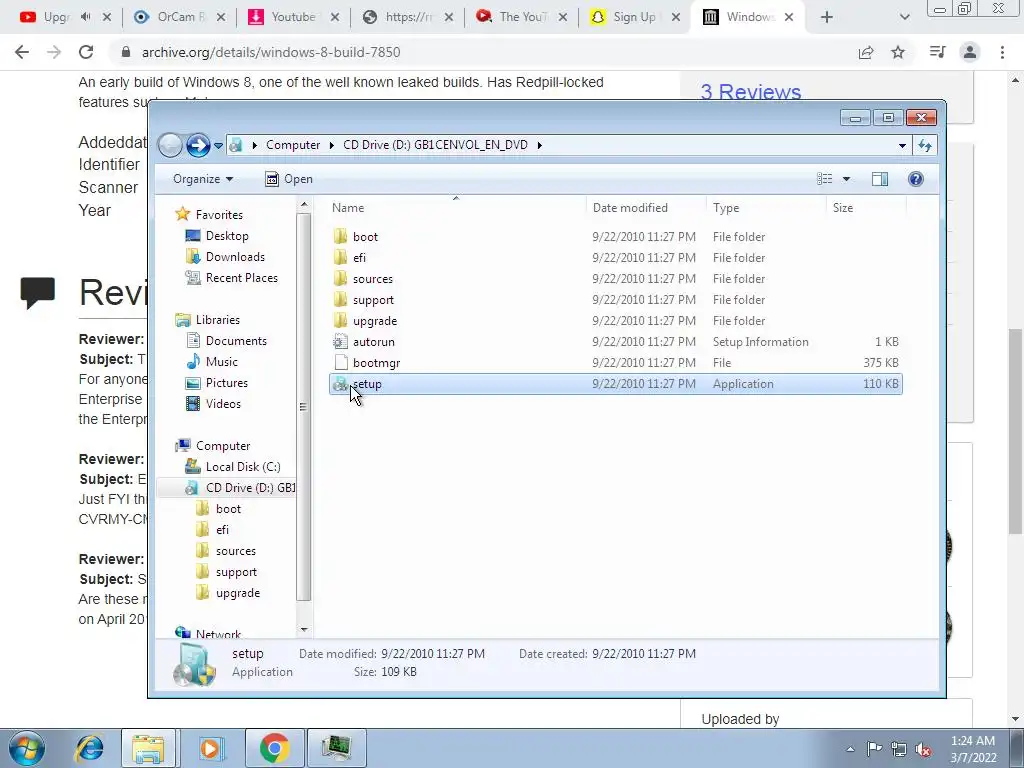This screenshot has height=768, width=1024.
Task: Select the autorun setup information file
Action: coord(616,342)
